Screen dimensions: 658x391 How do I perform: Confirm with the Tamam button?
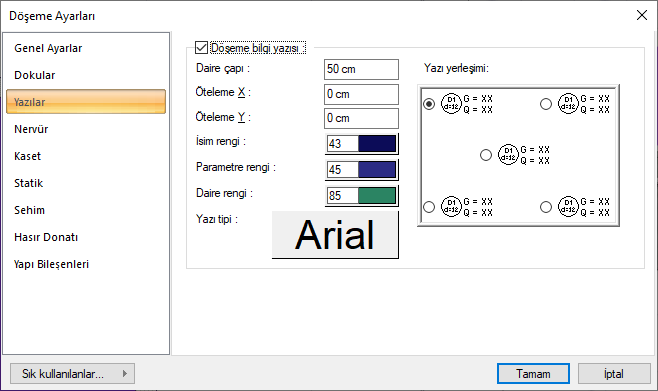coord(533,373)
